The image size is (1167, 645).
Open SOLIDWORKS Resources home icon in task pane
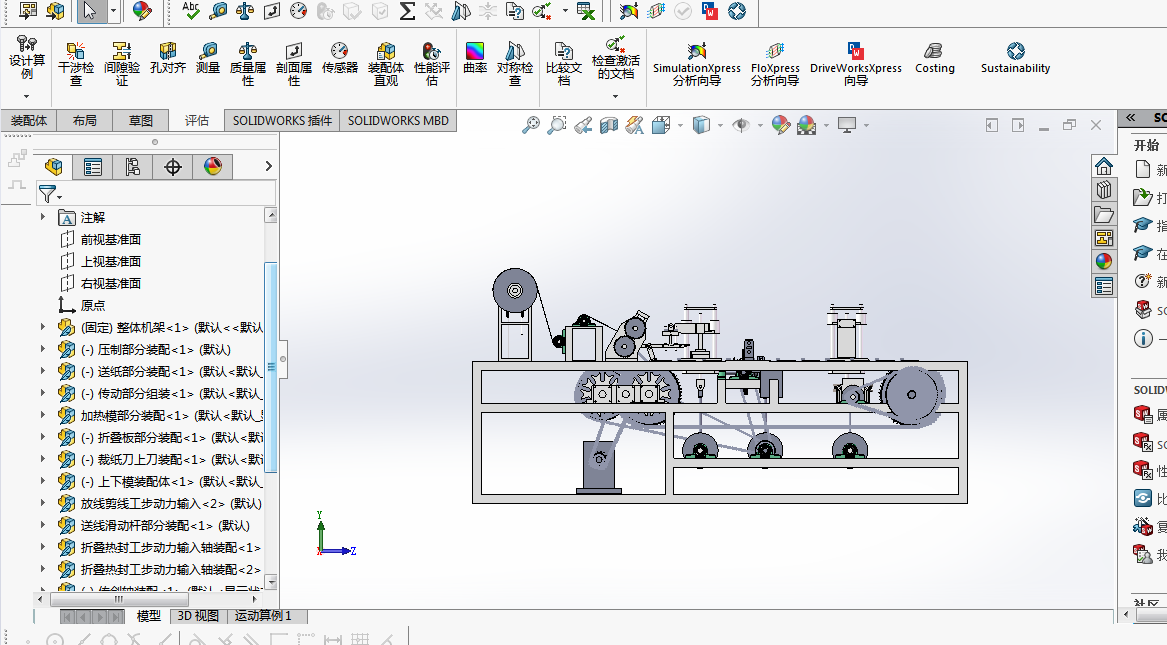pyautogui.click(x=1104, y=166)
